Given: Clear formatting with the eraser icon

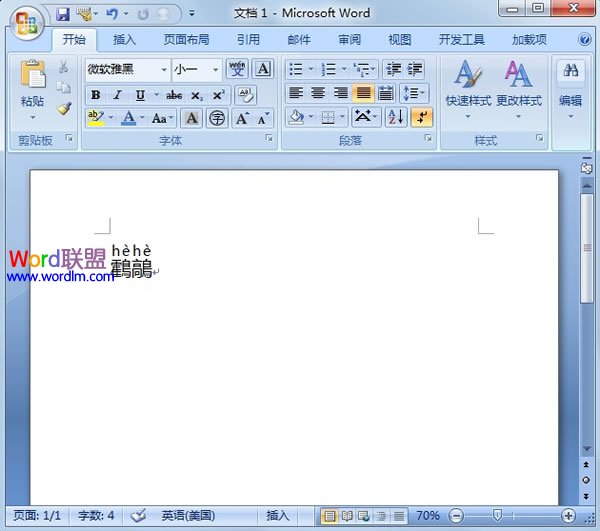Looking at the screenshot, I should pos(246,95).
